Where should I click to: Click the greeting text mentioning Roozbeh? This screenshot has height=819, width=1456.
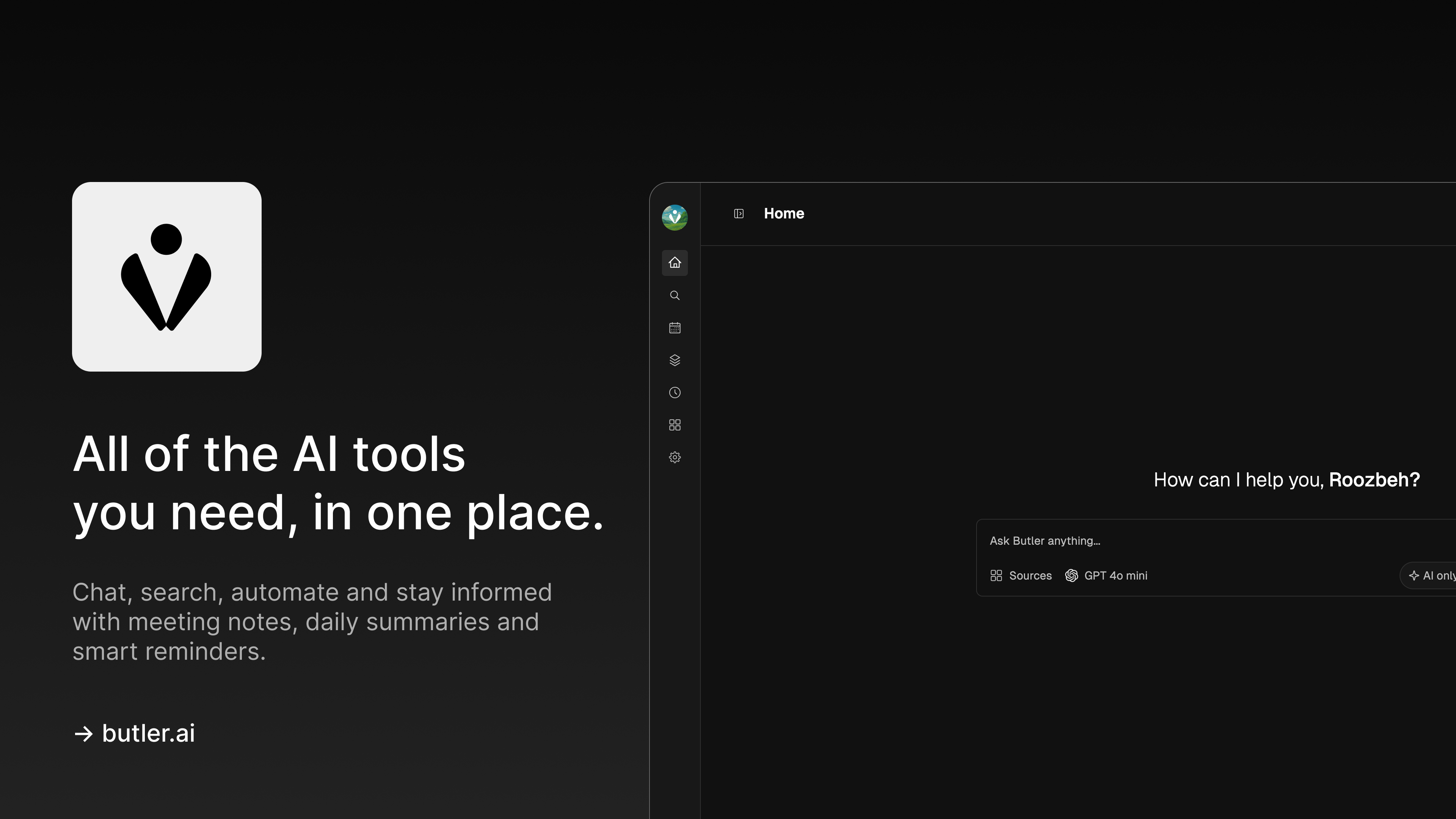click(x=1287, y=480)
